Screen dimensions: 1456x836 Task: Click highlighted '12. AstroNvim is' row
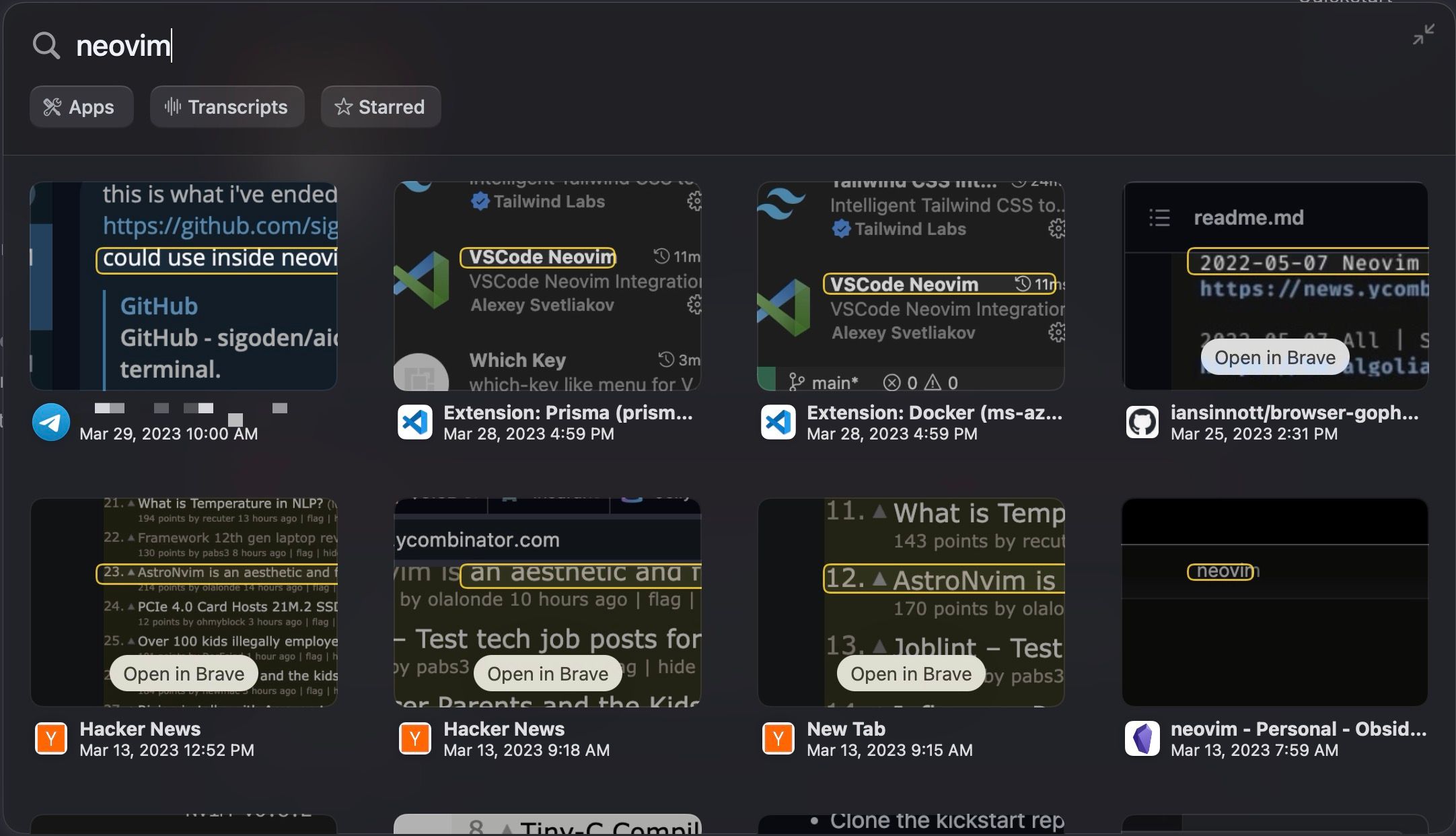coord(943,579)
